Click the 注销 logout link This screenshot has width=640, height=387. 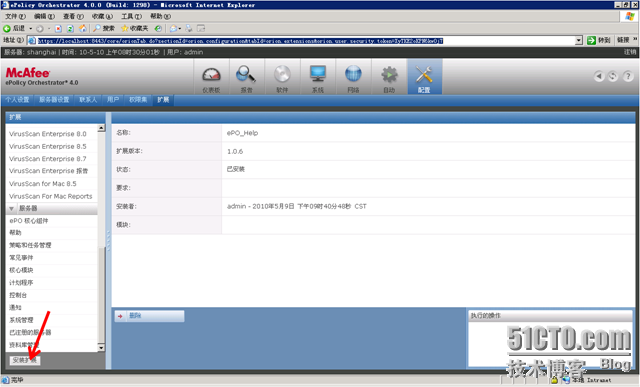coord(630,52)
